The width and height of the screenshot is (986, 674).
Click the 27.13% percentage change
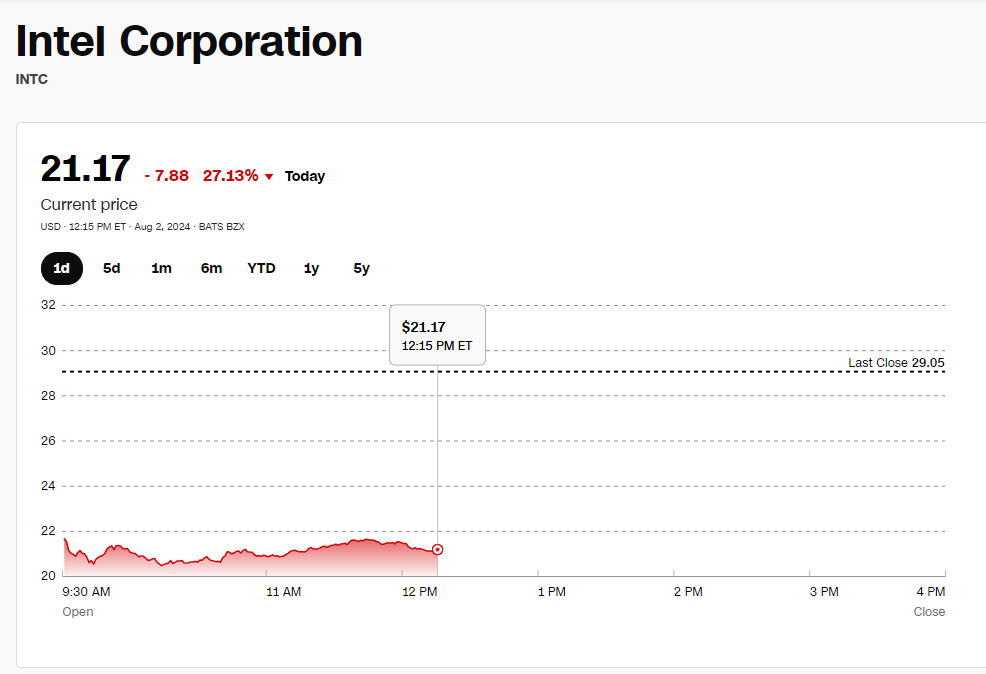(x=230, y=176)
